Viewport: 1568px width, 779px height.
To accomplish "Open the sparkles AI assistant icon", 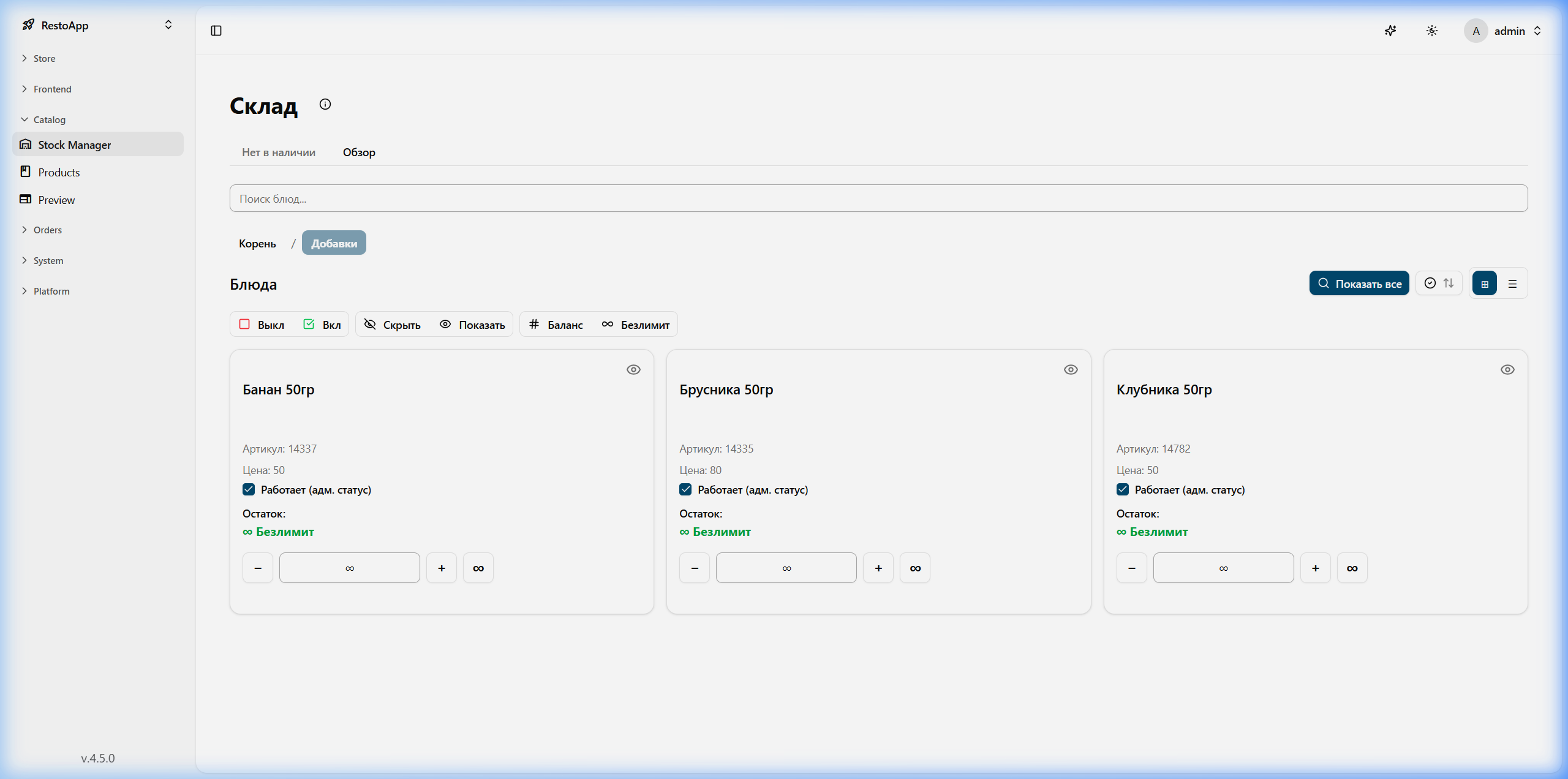I will click(x=1390, y=31).
